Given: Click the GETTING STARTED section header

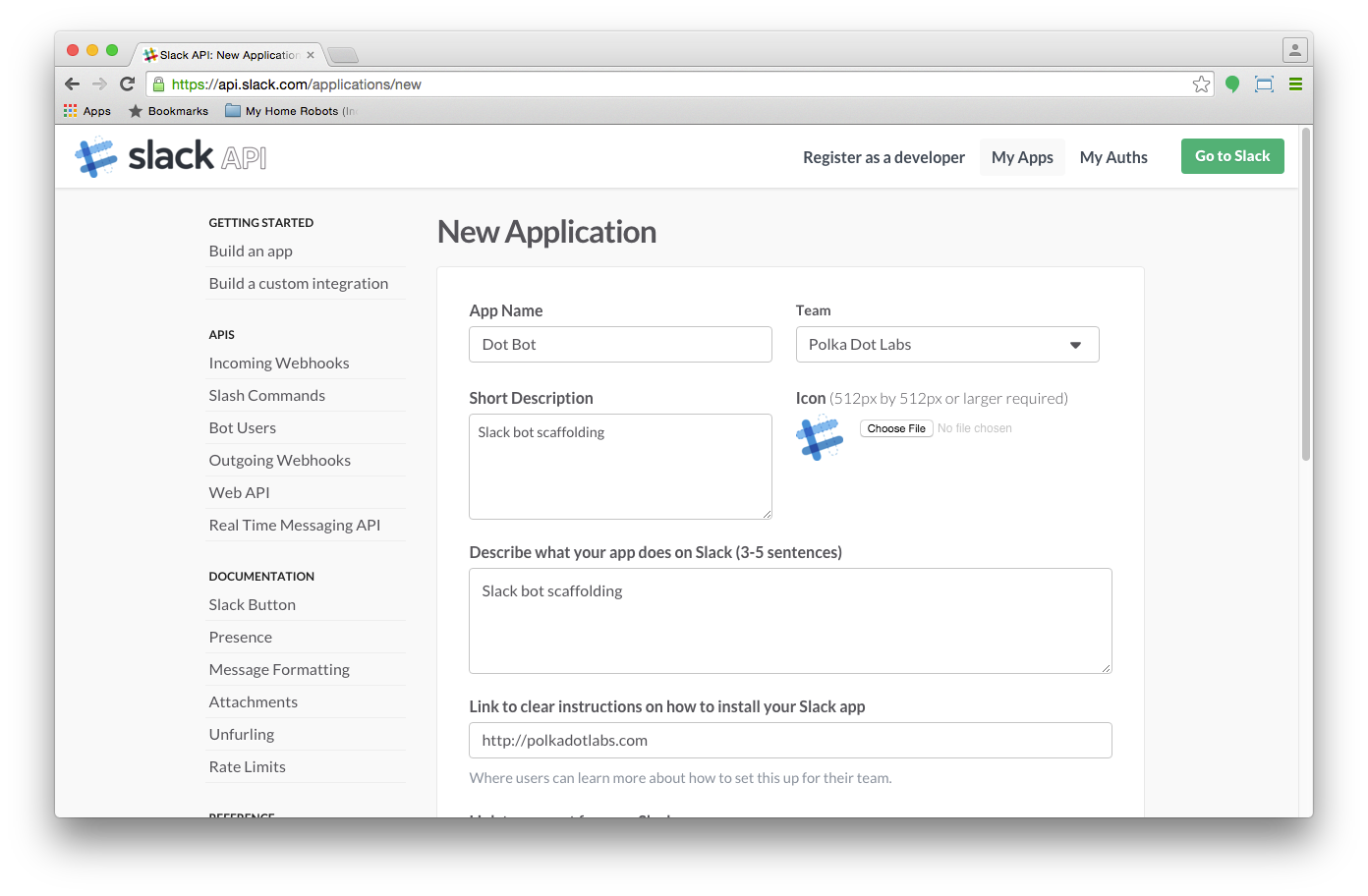Looking at the screenshot, I should [261, 223].
